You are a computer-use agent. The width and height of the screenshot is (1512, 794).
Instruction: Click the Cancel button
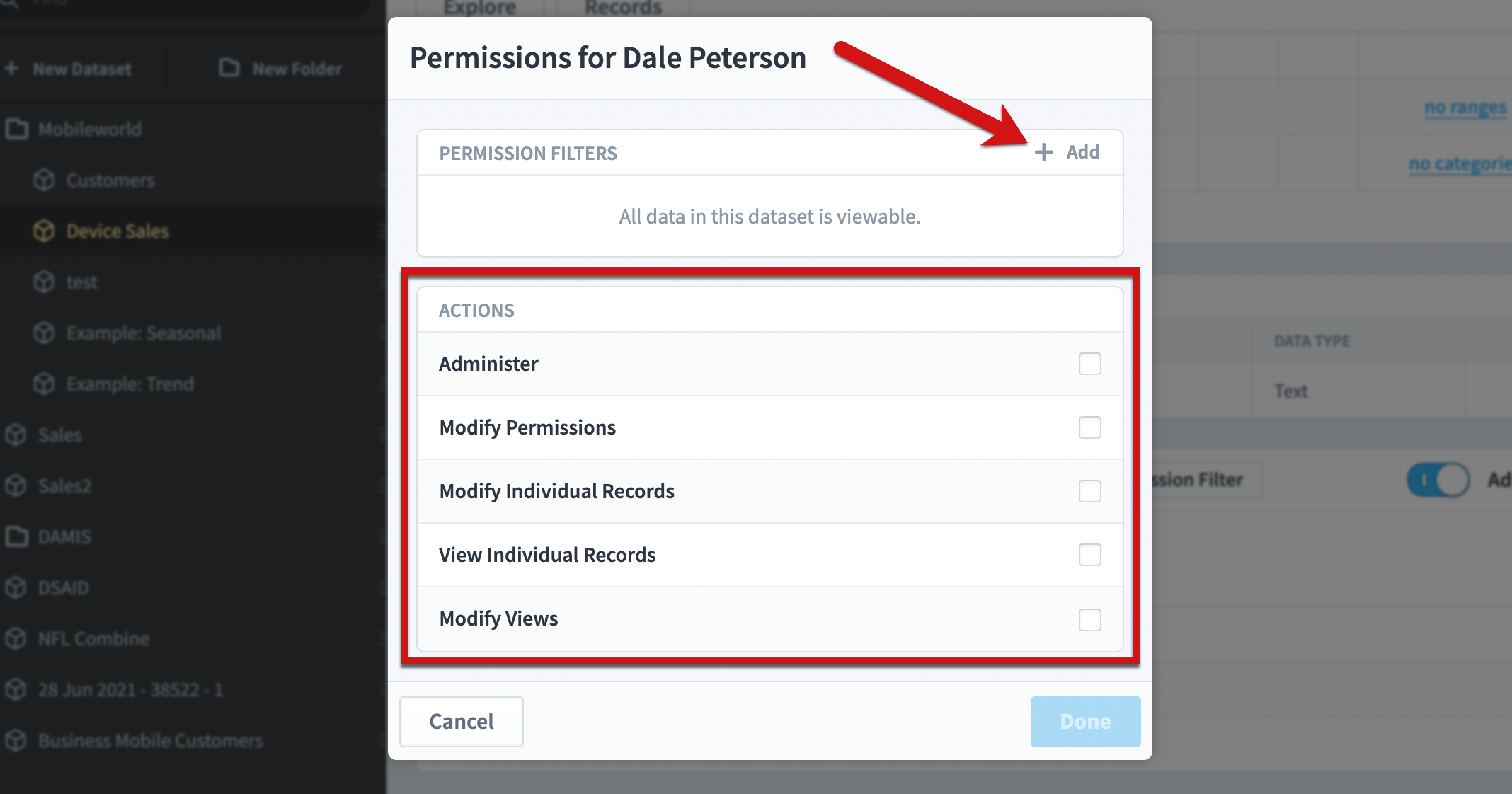point(462,722)
